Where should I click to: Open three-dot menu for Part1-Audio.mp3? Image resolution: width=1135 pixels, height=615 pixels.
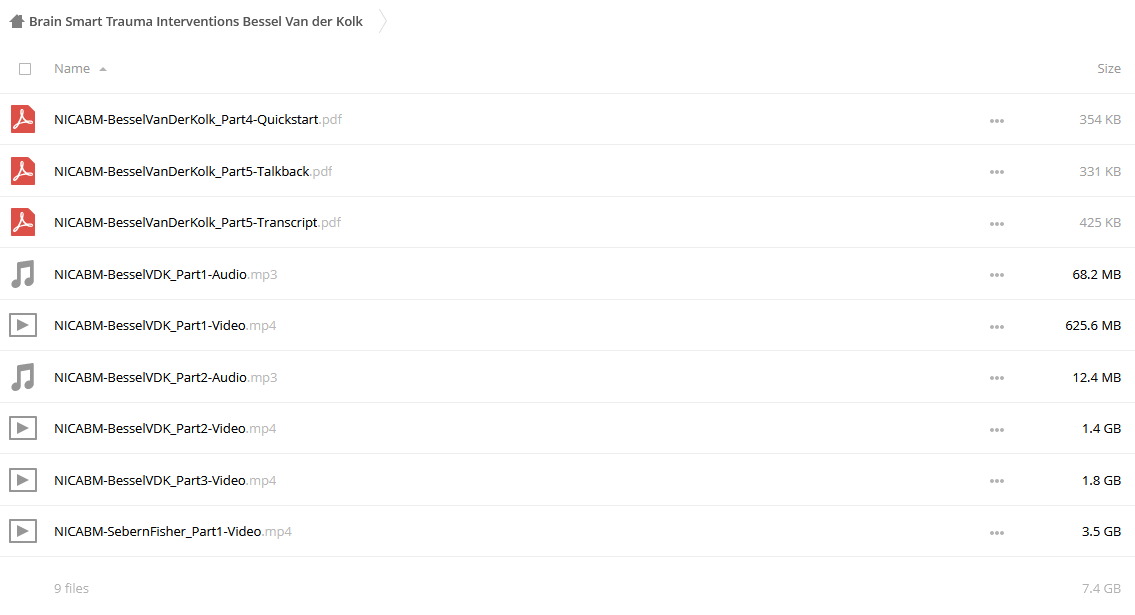tap(997, 275)
